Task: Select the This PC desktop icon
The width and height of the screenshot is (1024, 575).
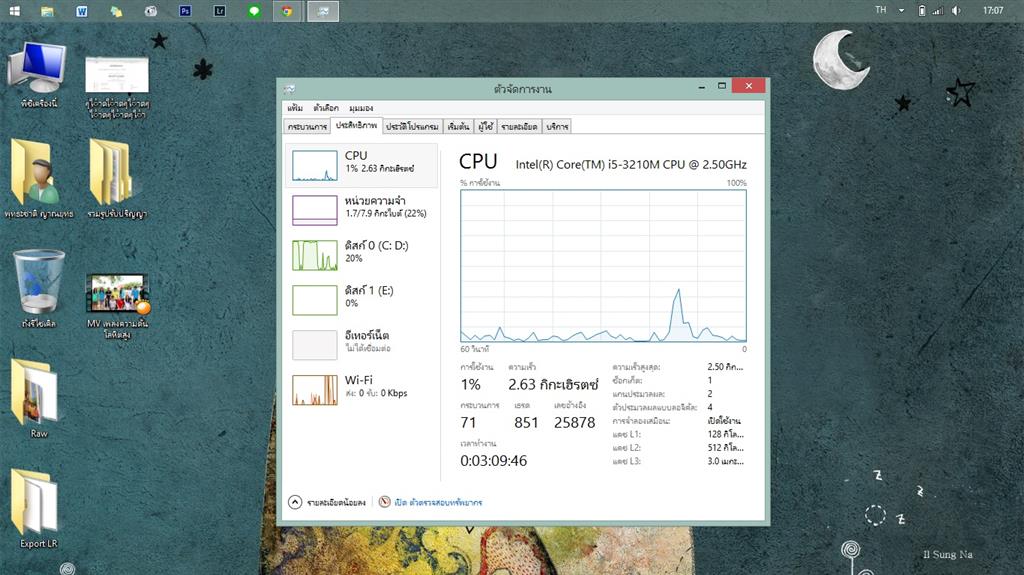Action: (x=39, y=74)
